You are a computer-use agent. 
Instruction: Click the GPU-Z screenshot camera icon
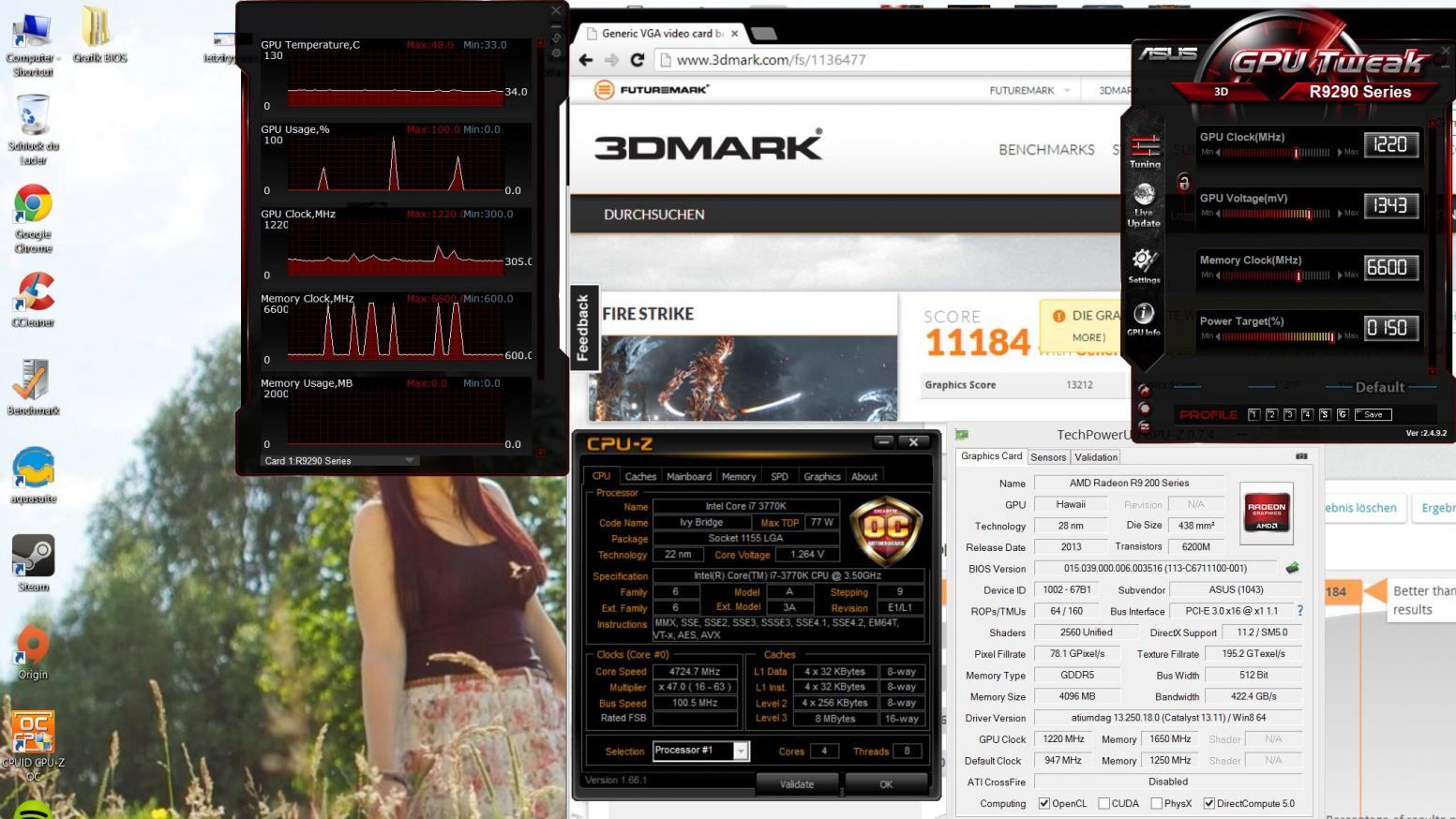tap(1301, 456)
